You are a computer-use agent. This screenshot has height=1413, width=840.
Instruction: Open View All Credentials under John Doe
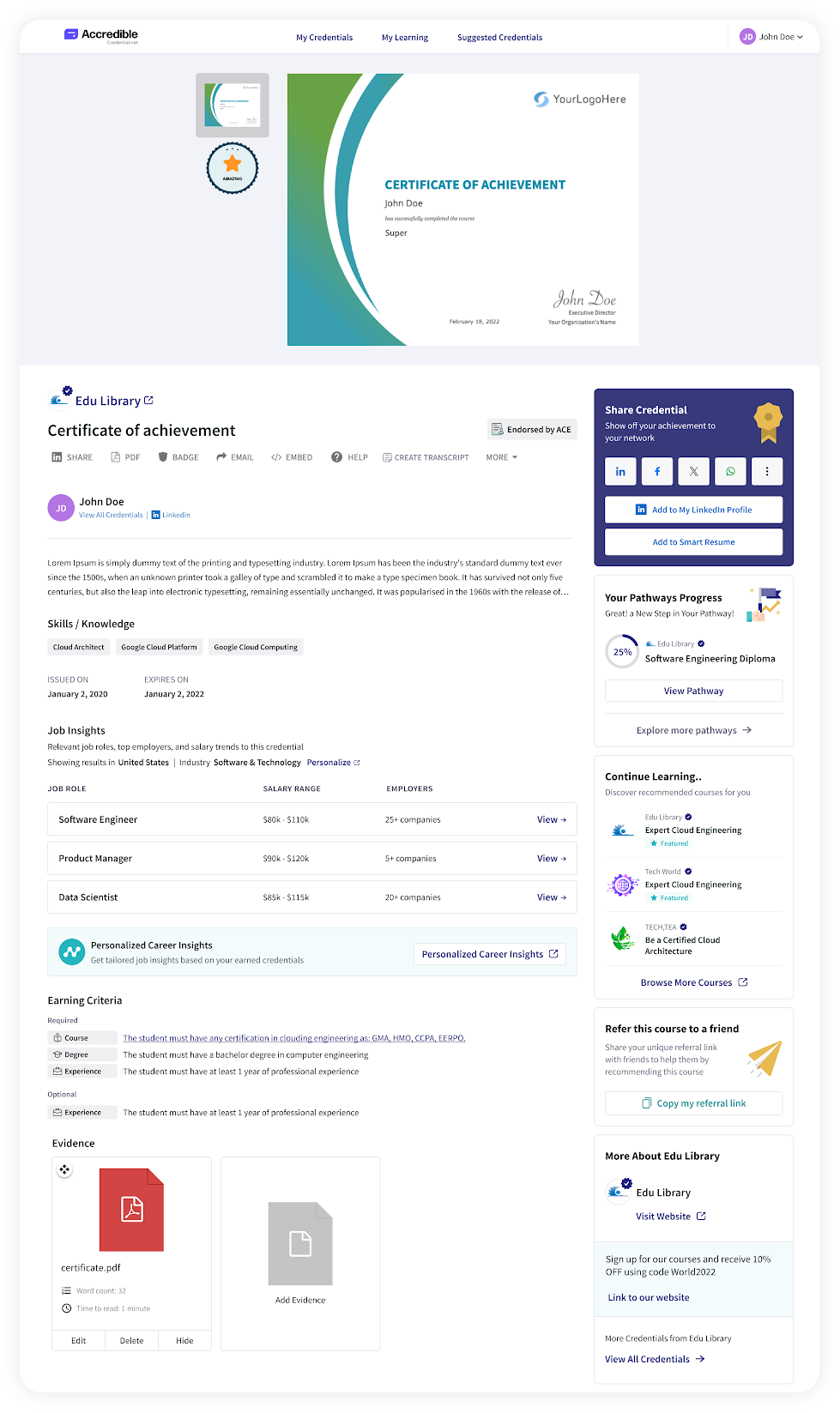111,516
